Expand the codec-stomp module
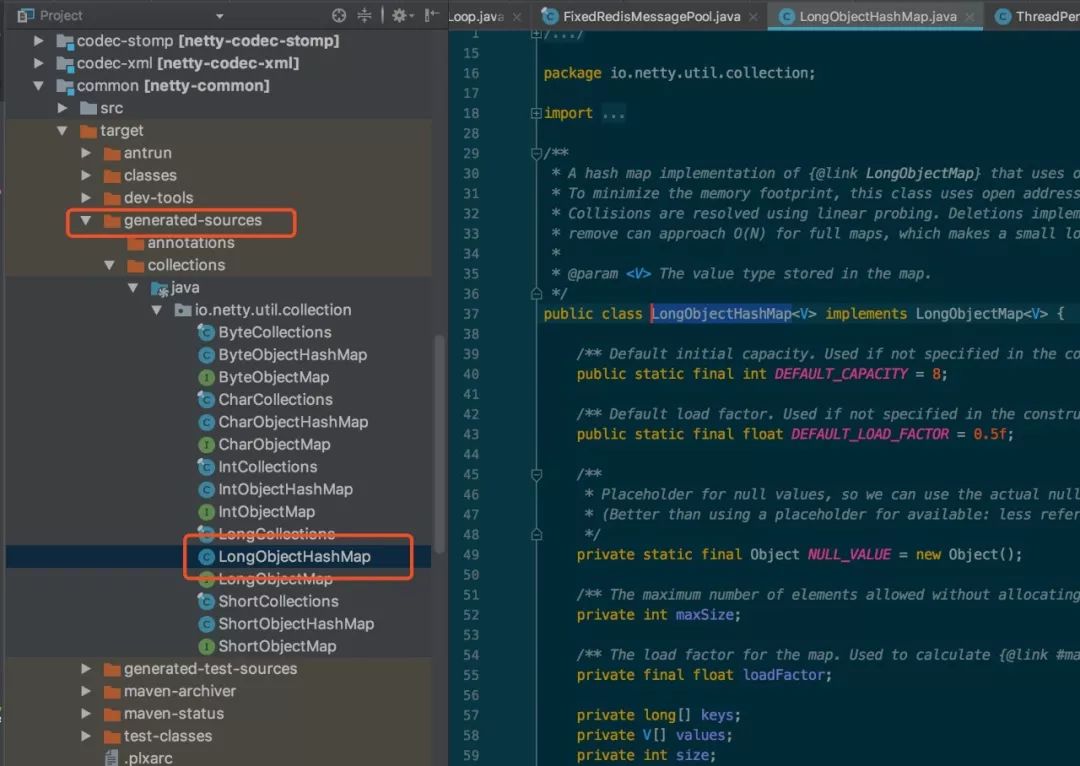The image size is (1080, 766). click(x=39, y=41)
